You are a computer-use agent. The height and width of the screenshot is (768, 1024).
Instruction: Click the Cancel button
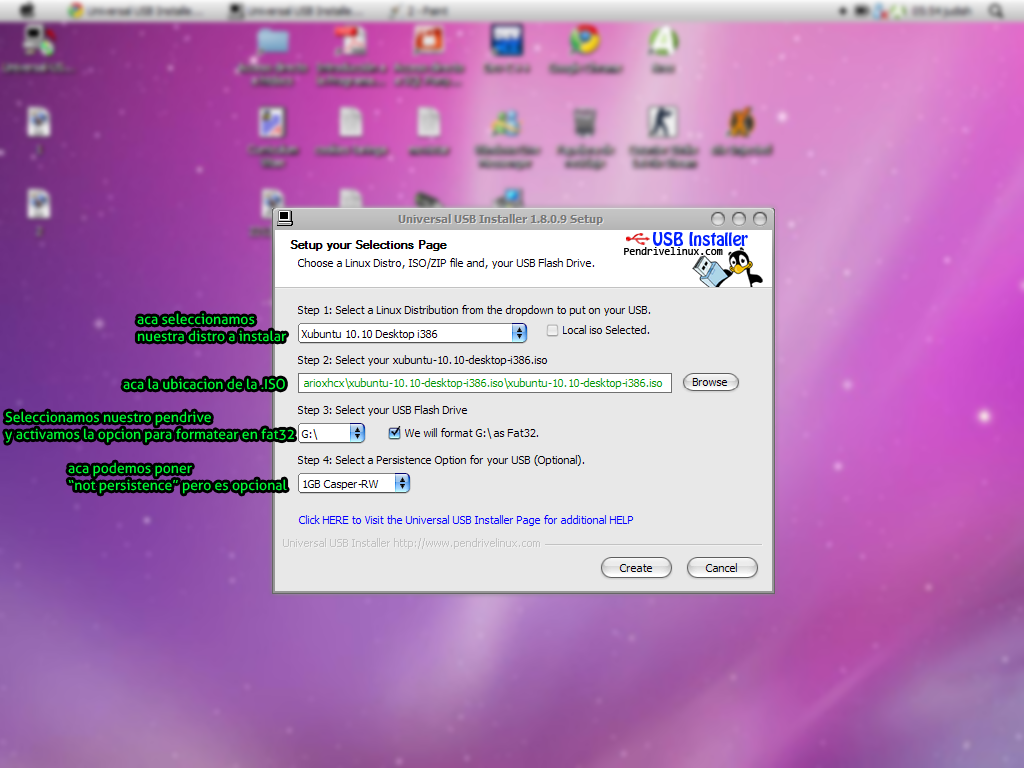click(x=722, y=568)
